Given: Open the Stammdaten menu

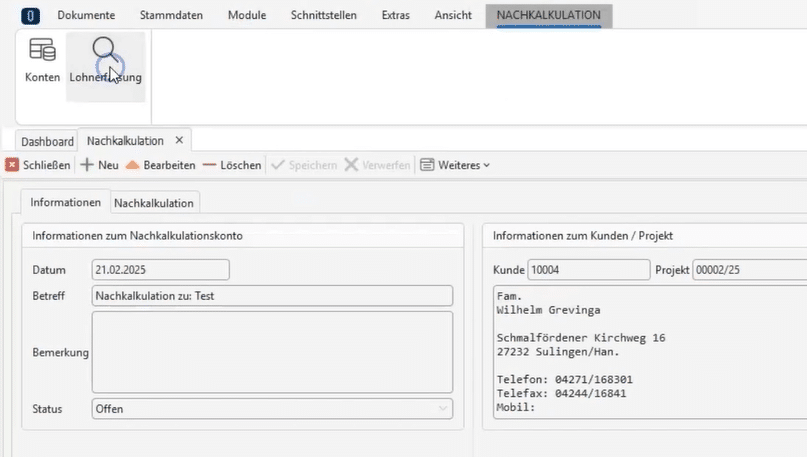Looking at the screenshot, I should 171,15.
